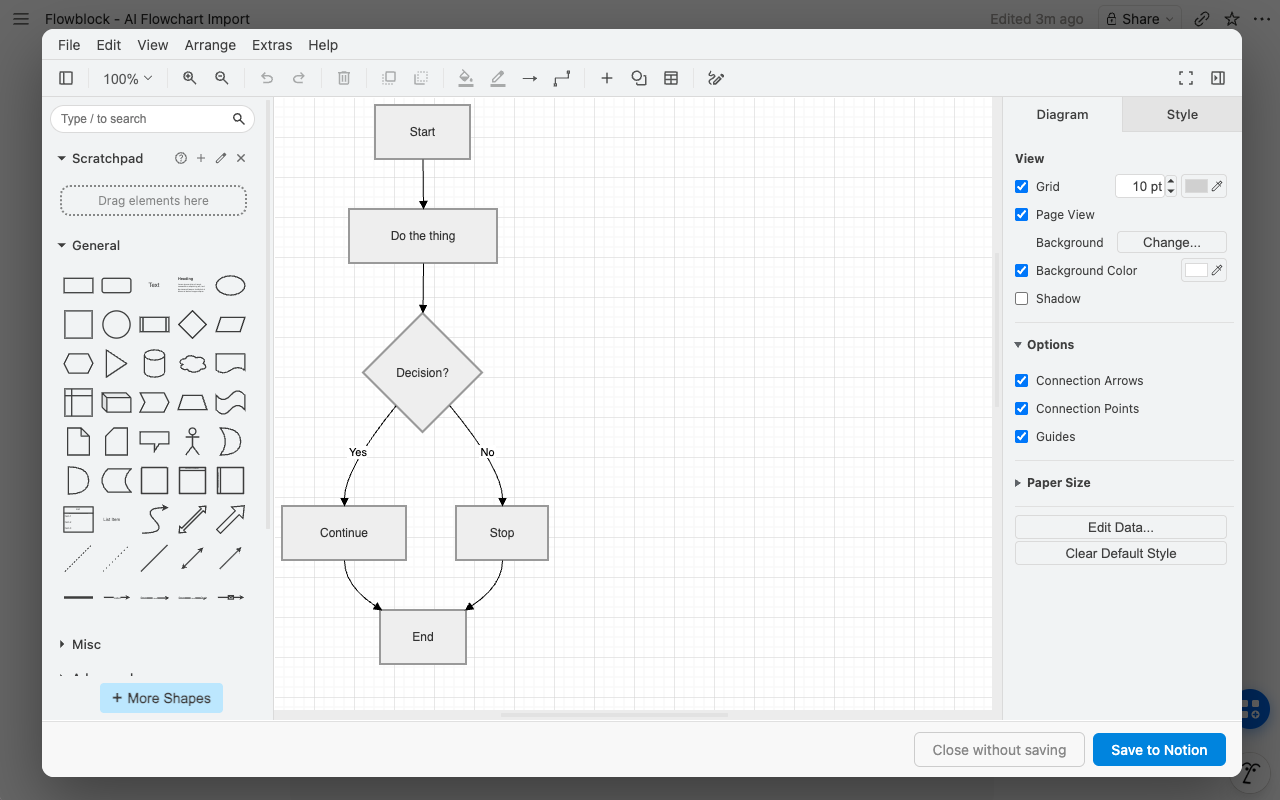Open the Help menu
The image size is (1280, 800).
pos(323,45)
